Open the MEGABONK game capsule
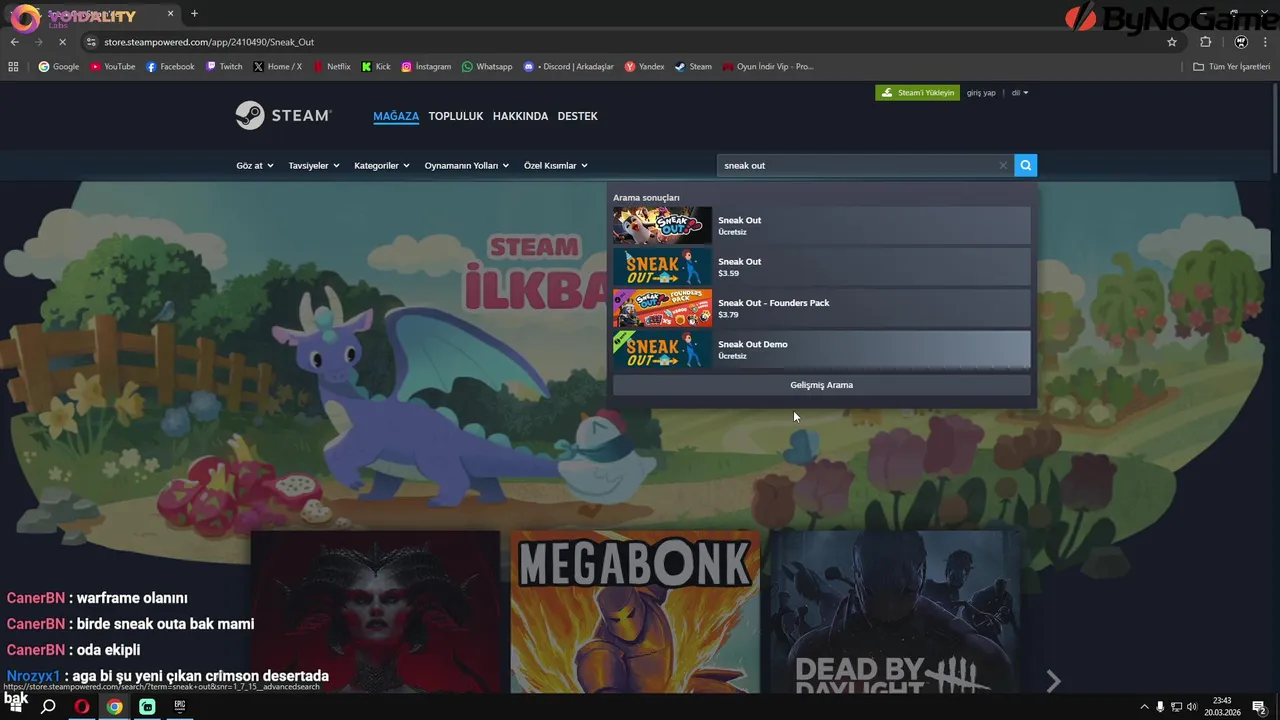This screenshot has height=720, width=1280. (x=635, y=611)
